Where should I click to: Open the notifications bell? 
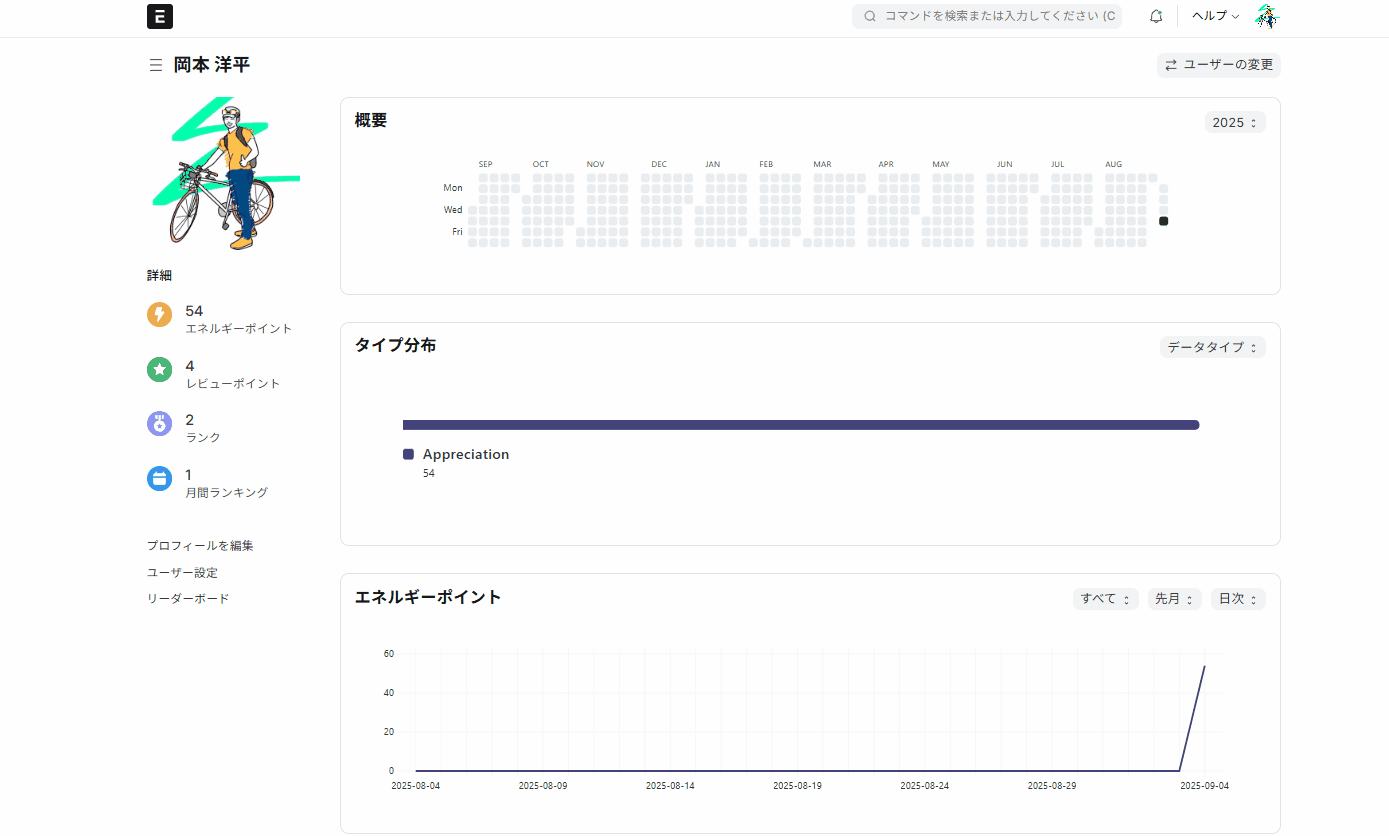coord(1156,16)
